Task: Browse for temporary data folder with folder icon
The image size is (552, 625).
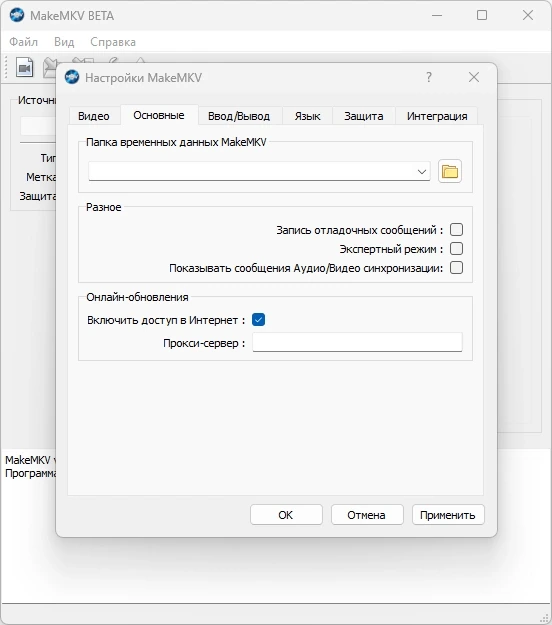Action: [x=450, y=171]
